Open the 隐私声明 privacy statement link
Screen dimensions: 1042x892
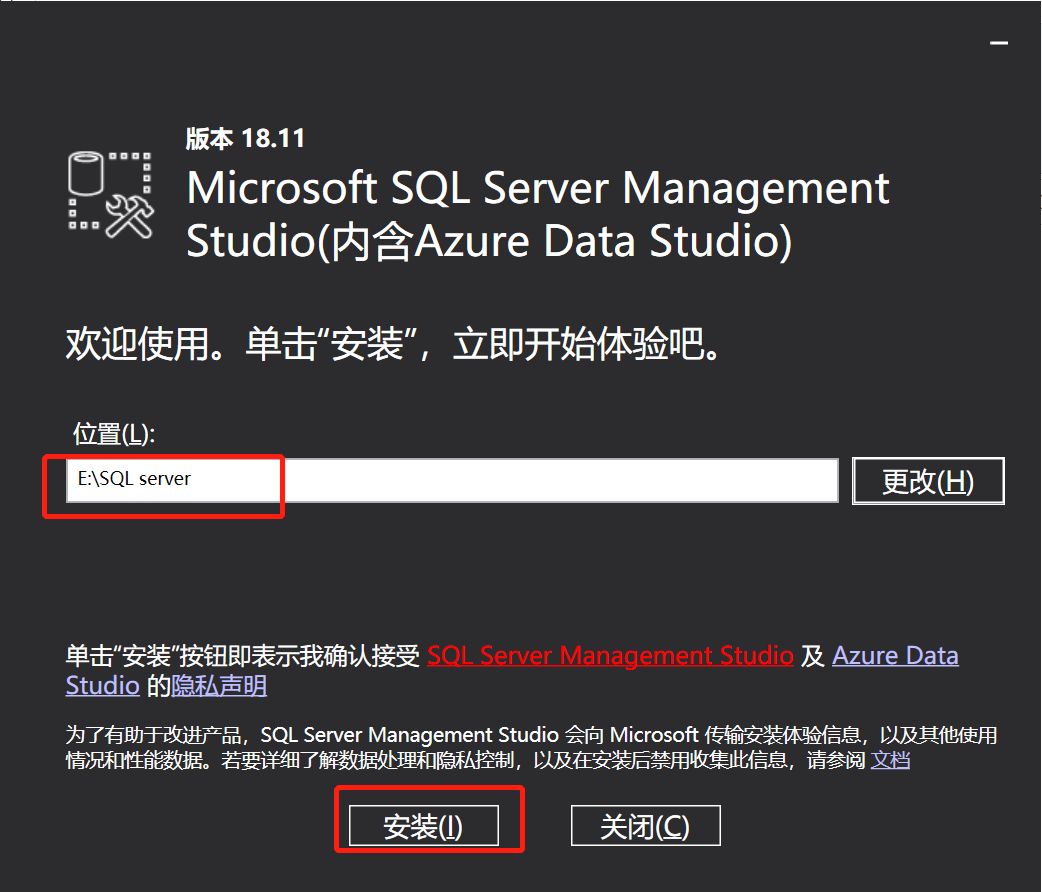pos(219,685)
